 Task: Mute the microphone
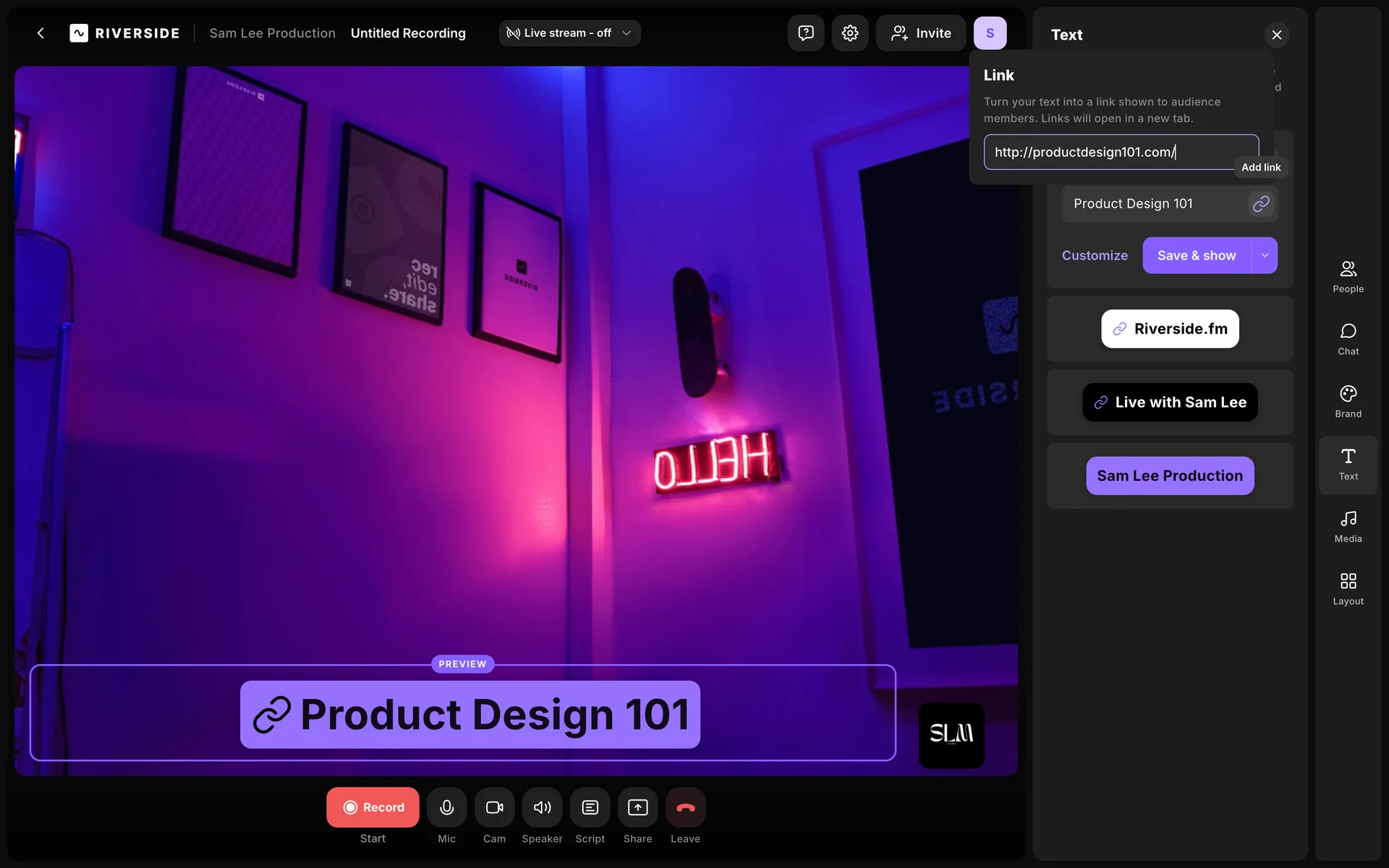click(446, 807)
